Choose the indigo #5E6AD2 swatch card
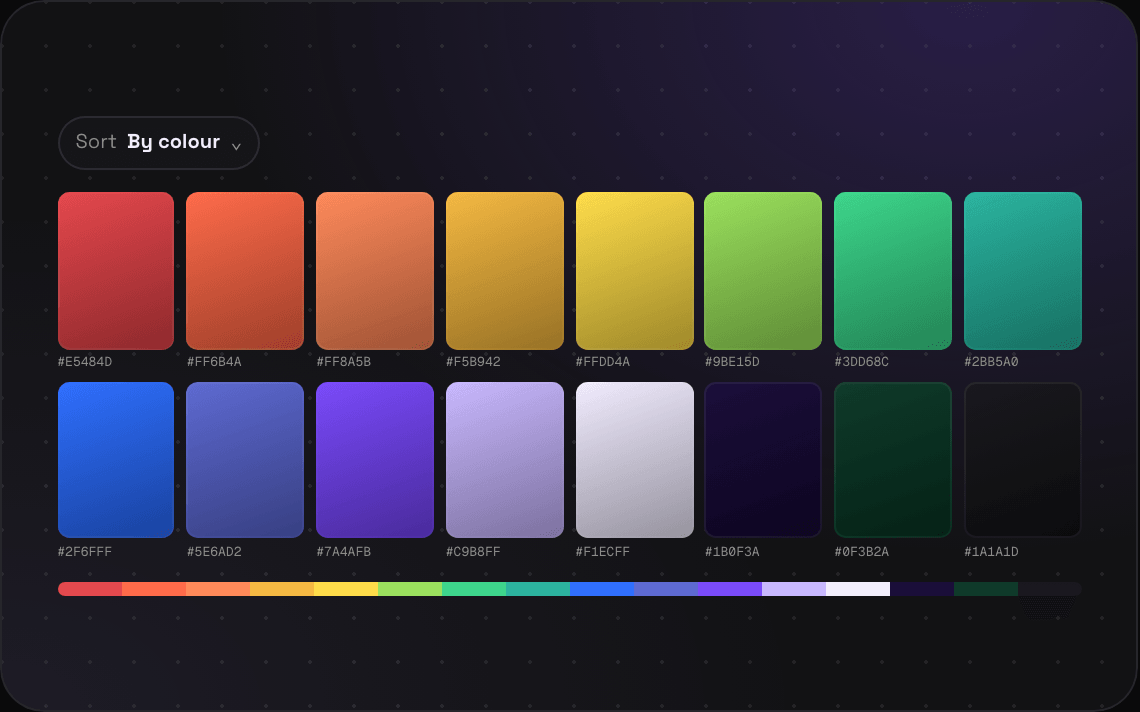 click(245, 460)
